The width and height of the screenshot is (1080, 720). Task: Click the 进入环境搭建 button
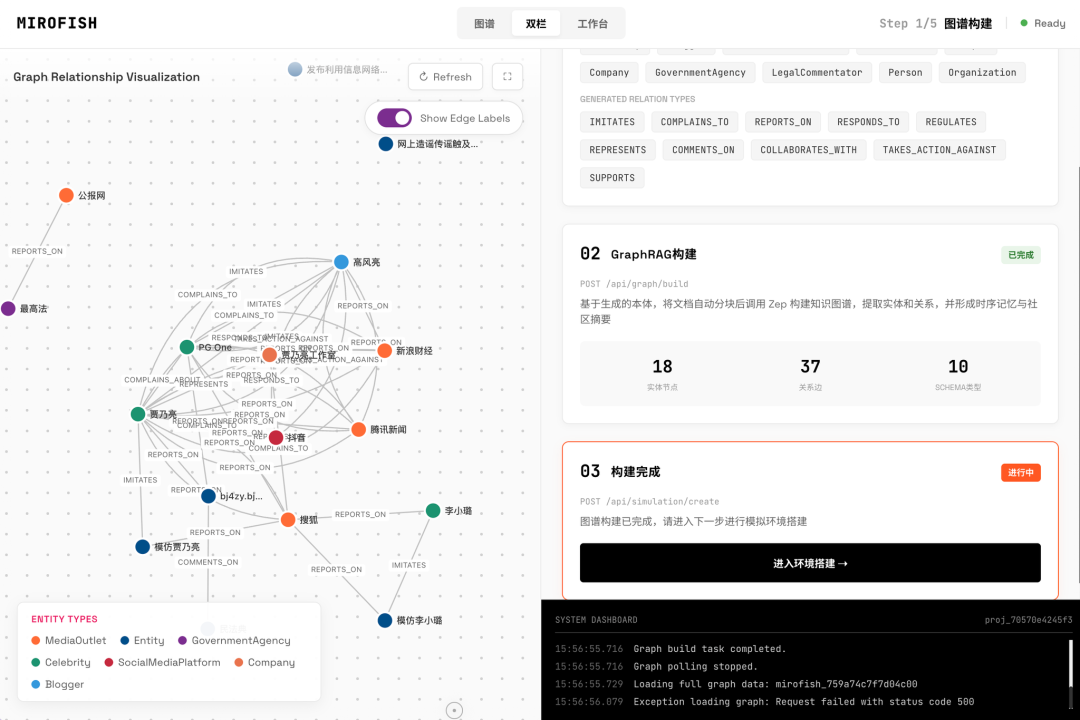click(x=810, y=563)
